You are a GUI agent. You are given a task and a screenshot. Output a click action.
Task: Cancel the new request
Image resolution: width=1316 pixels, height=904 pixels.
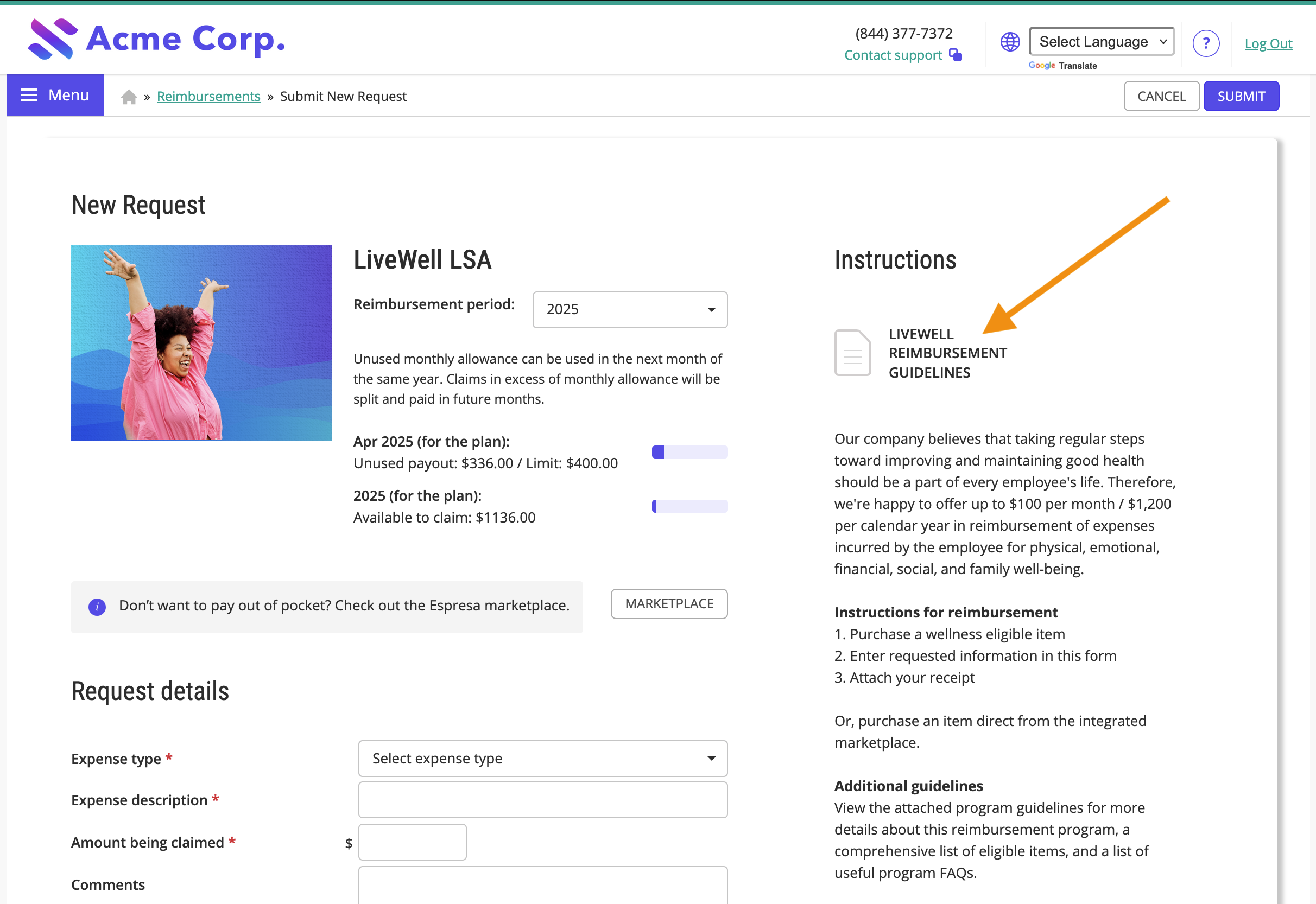pos(1161,96)
